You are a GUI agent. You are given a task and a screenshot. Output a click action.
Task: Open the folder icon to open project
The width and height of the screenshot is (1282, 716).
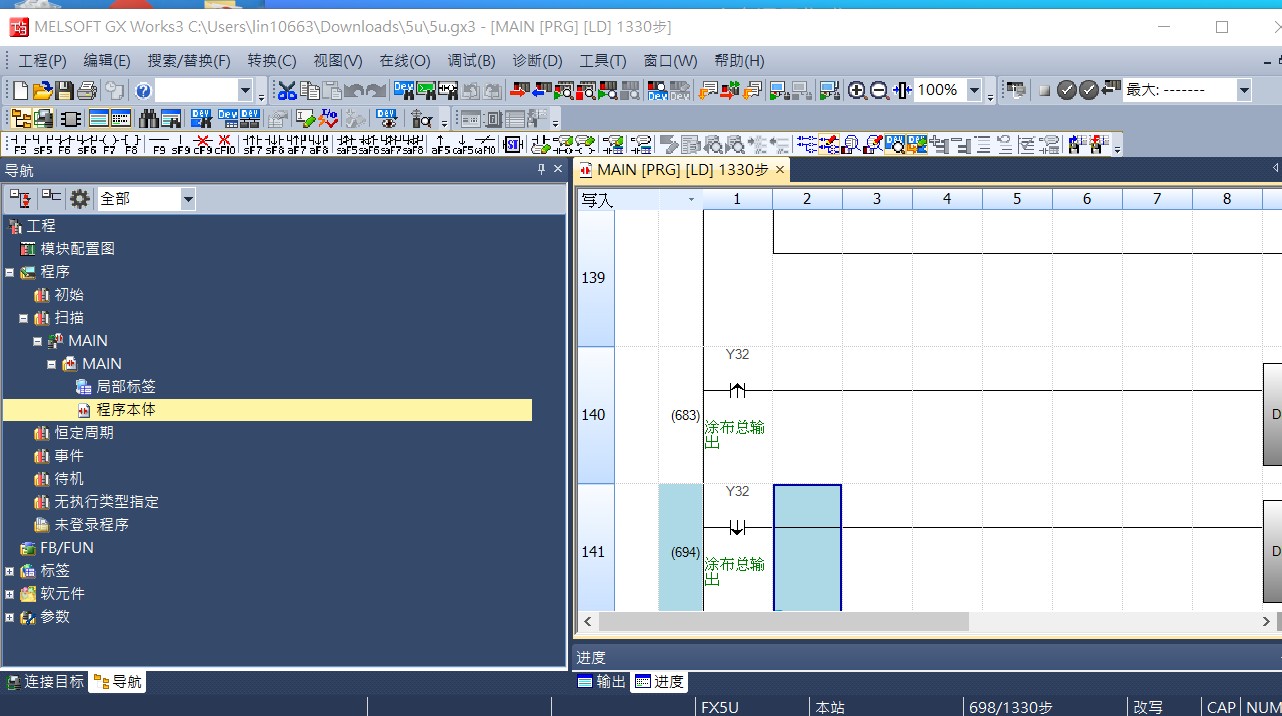[x=42, y=91]
